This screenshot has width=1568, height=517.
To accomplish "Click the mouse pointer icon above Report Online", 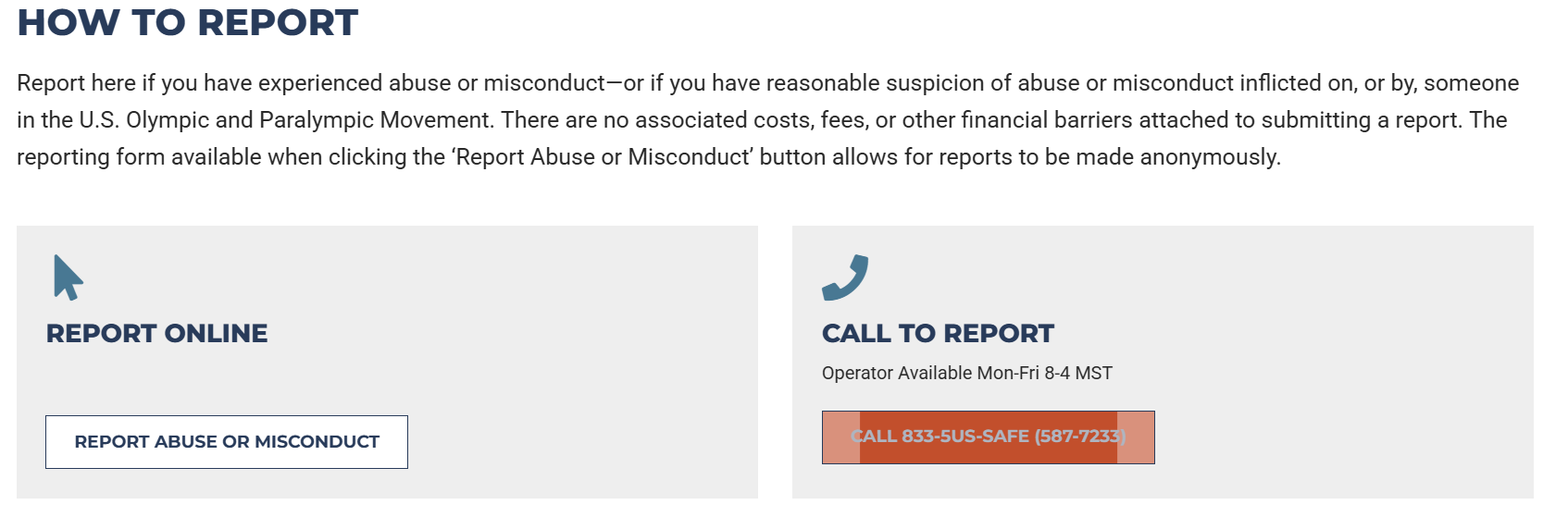I will pyautogui.click(x=68, y=277).
